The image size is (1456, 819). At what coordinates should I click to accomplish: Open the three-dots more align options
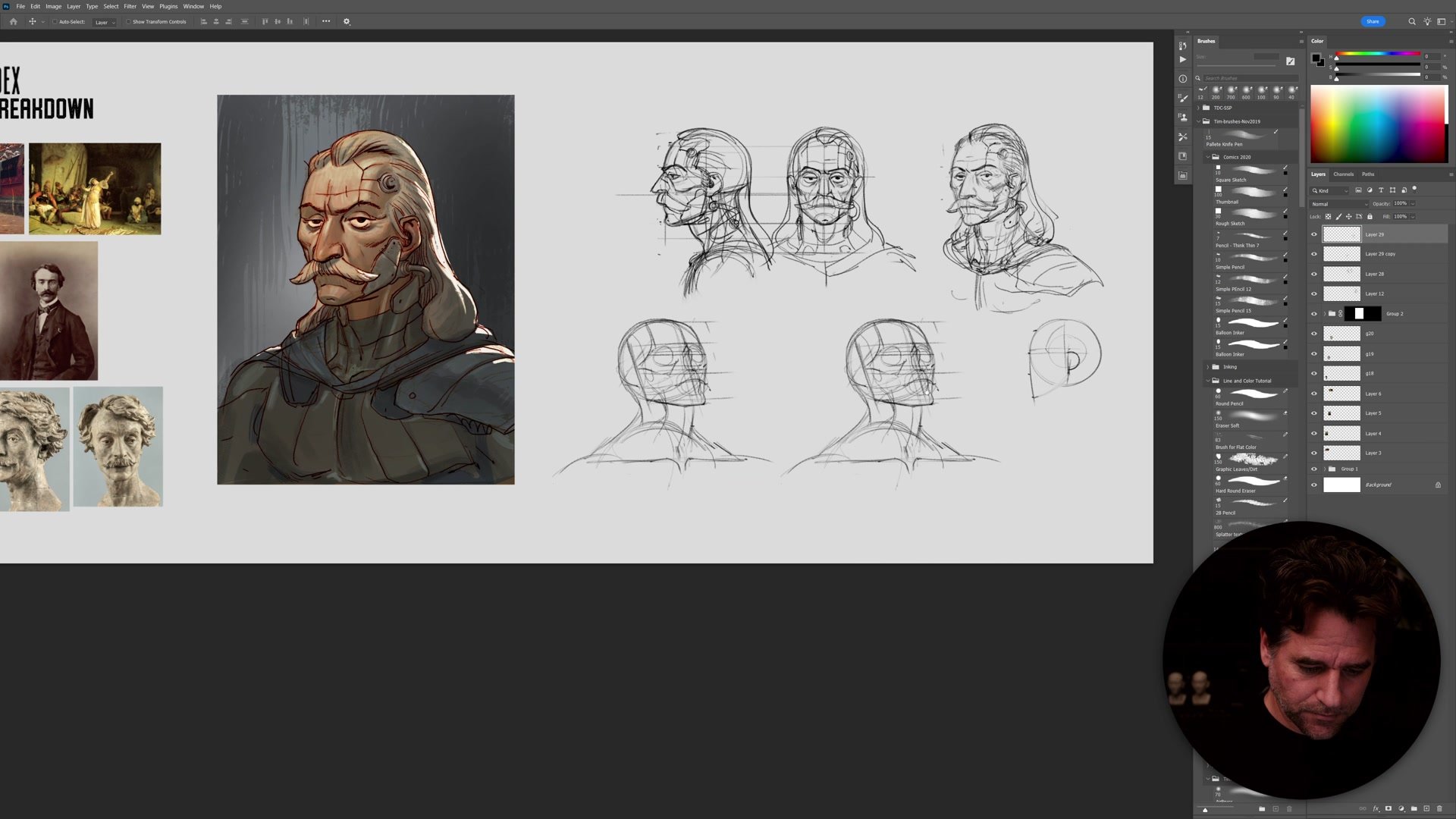326,21
